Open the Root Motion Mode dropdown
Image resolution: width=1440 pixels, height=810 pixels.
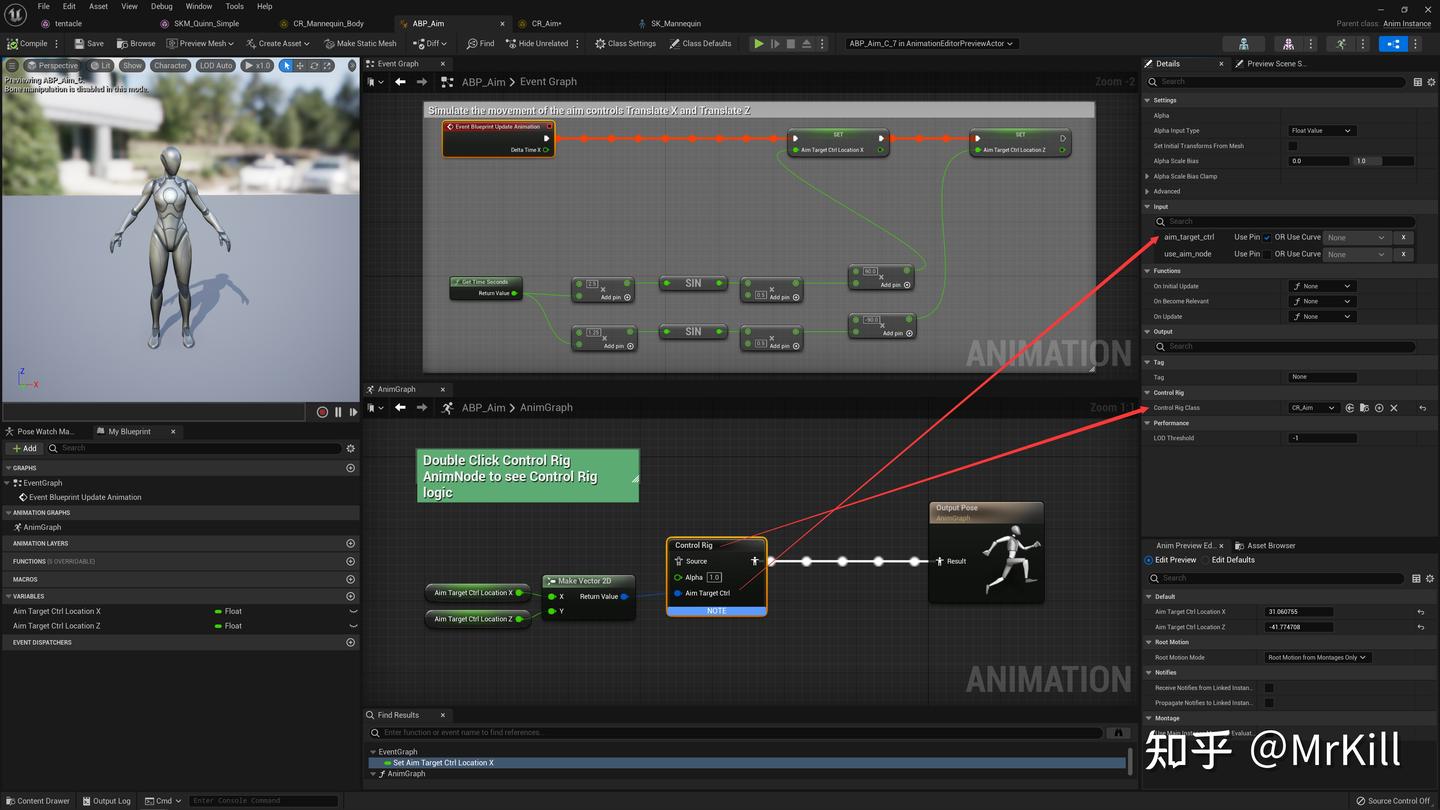click(x=1317, y=657)
